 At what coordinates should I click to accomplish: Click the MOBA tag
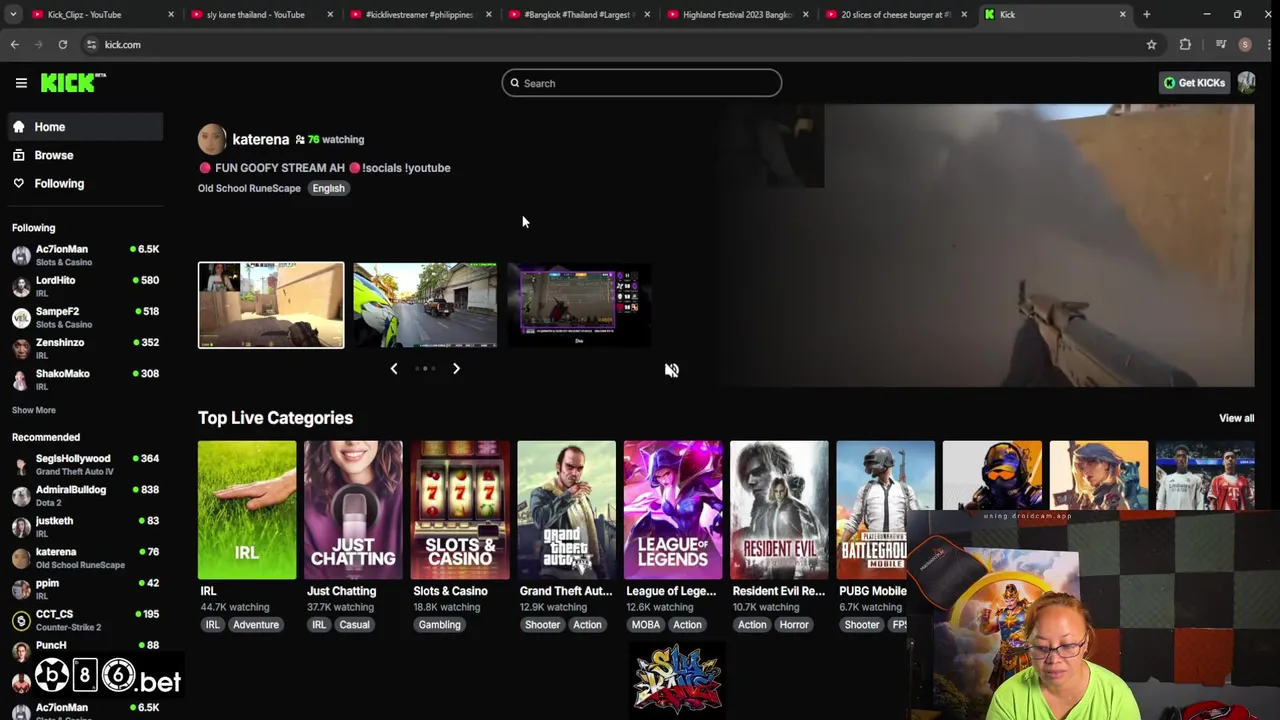(x=645, y=625)
